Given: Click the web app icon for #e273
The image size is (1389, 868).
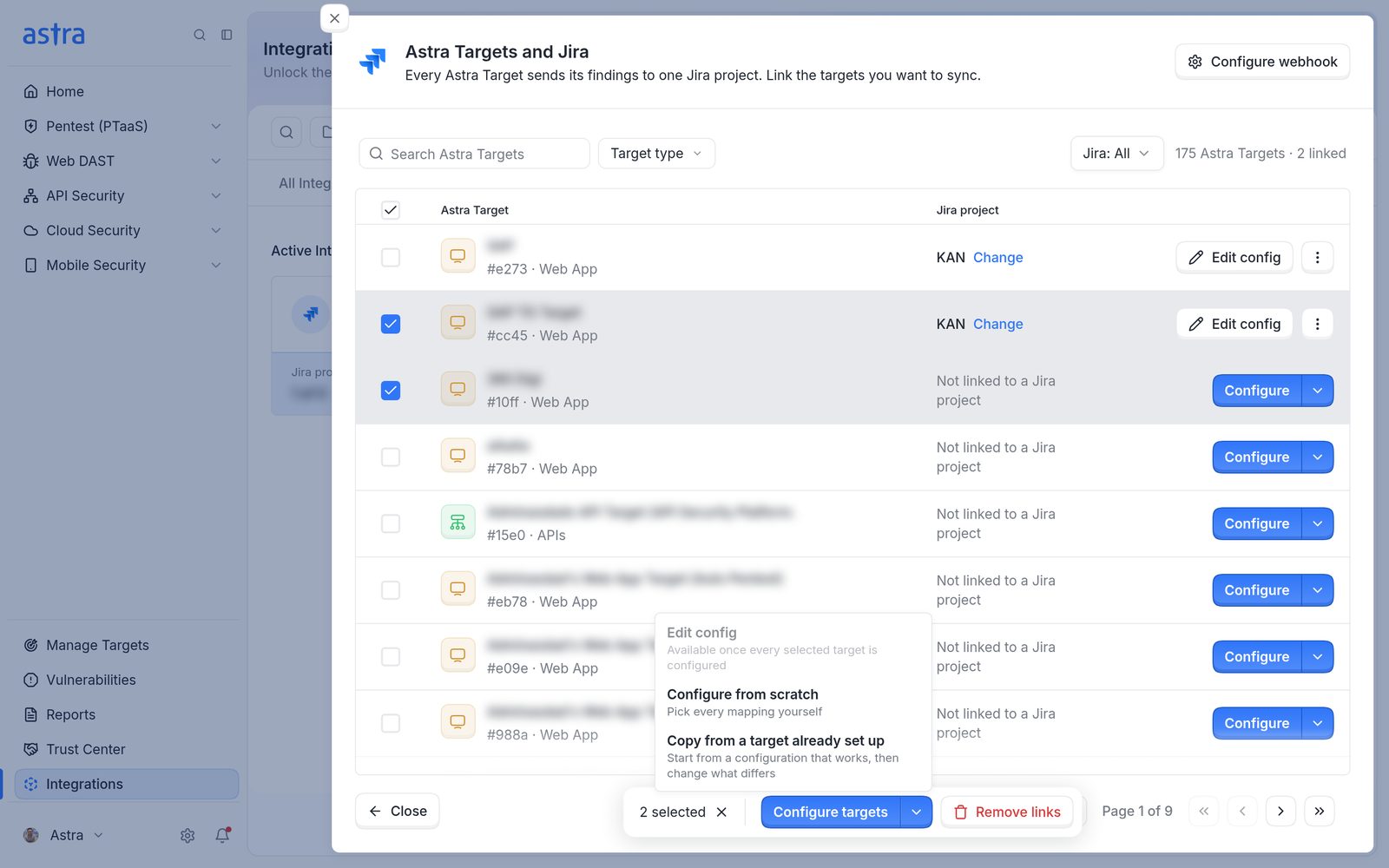Looking at the screenshot, I should pyautogui.click(x=458, y=257).
